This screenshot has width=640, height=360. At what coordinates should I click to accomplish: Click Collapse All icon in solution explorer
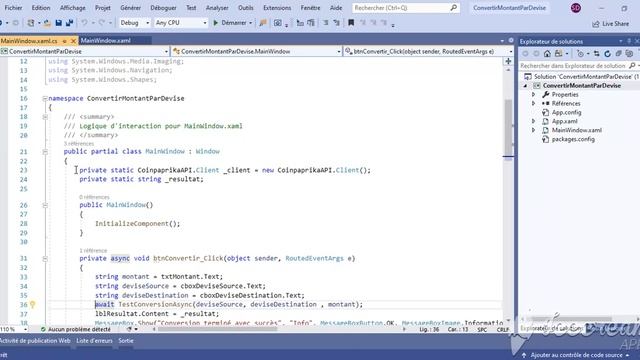pyautogui.click(x=618, y=53)
